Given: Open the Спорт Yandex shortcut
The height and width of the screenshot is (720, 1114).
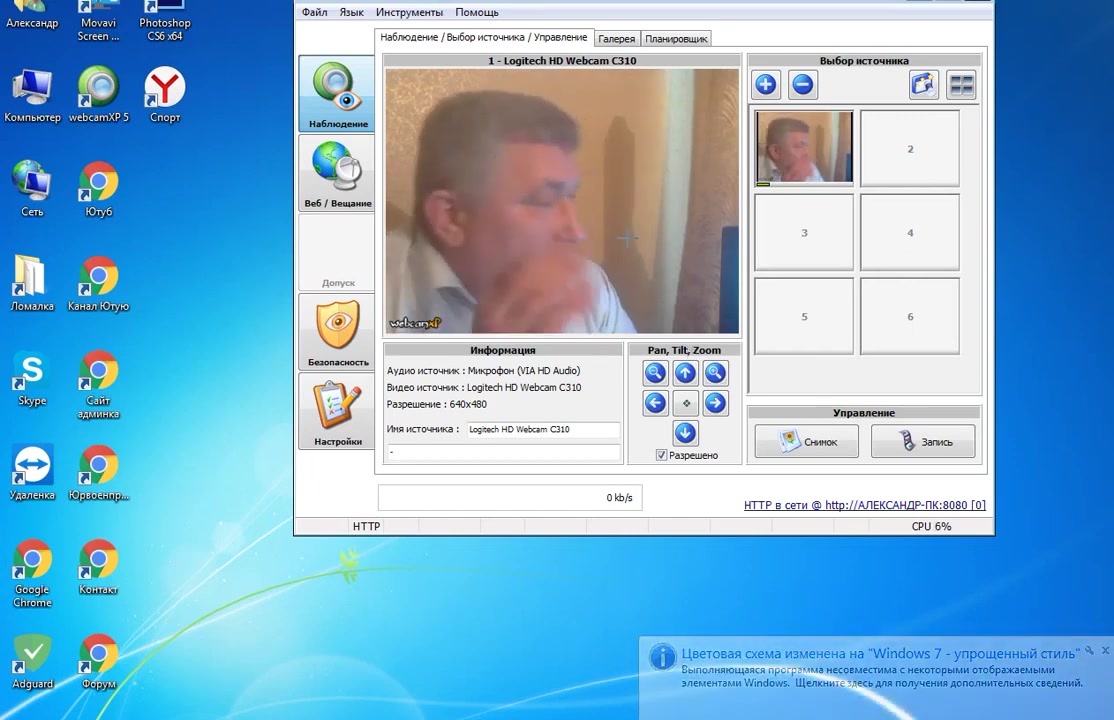Looking at the screenshot, I should (165, 95).
